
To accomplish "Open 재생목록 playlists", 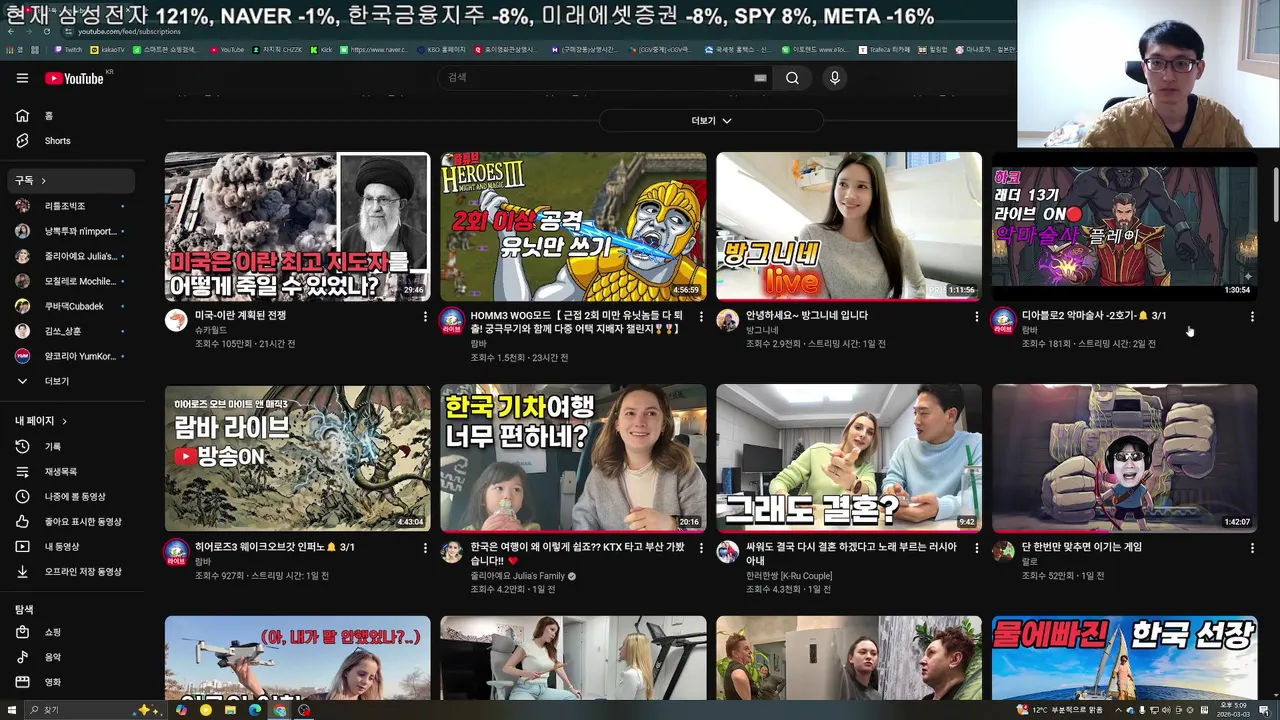I will pyautogui.click(x=70, y=472).
